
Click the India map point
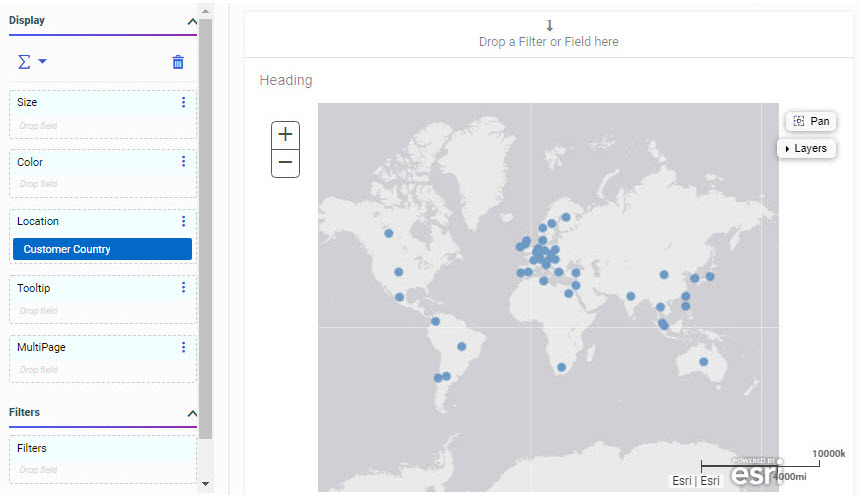pos(631,296)
